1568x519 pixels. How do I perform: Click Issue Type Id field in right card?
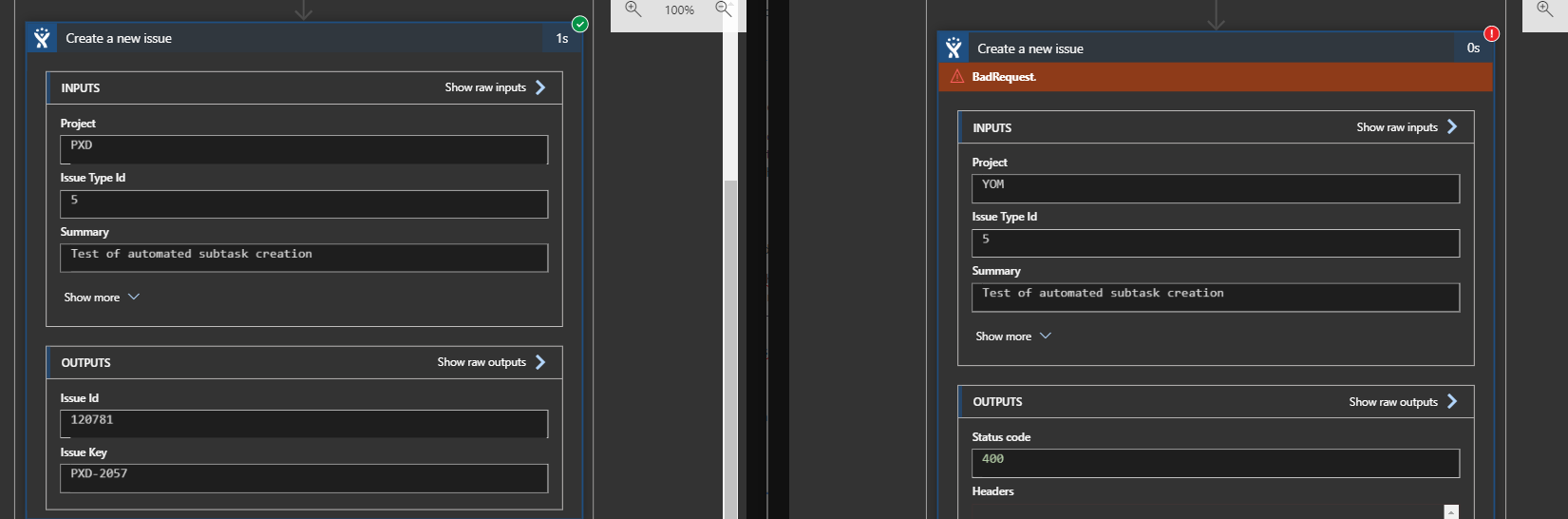[1216, 243]
